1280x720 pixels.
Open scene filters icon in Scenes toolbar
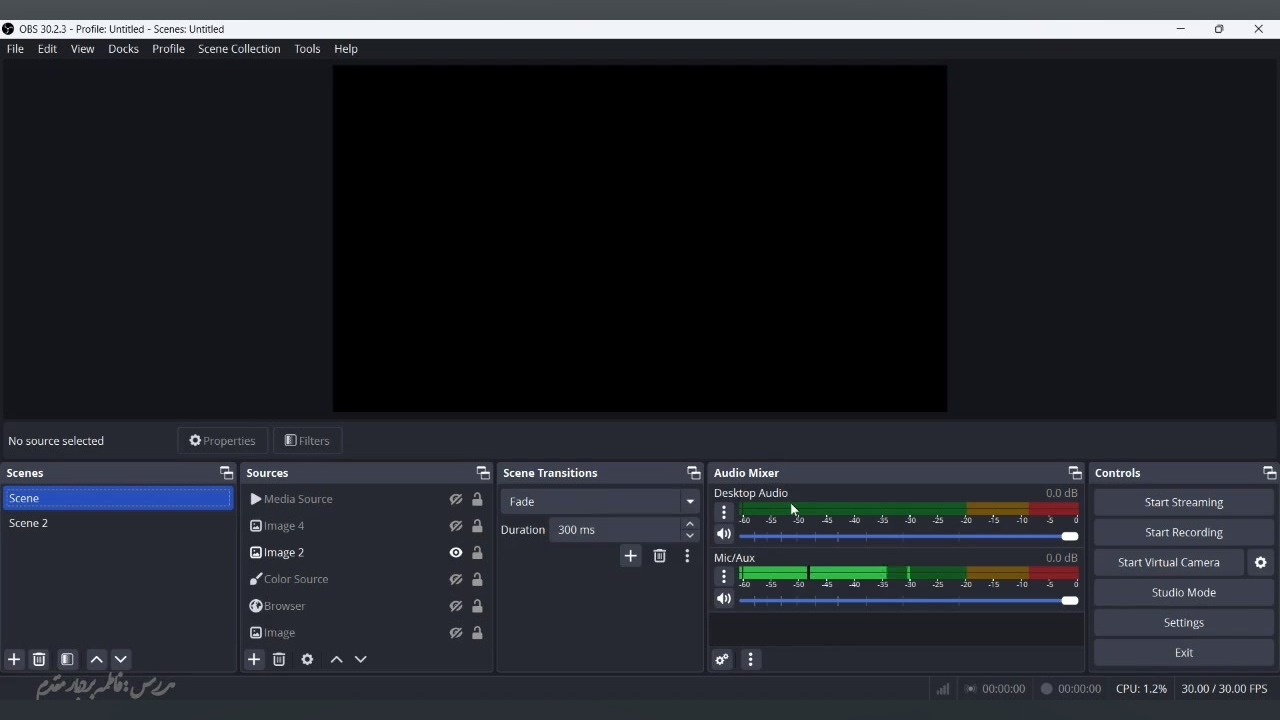click(x=67, y=660)
